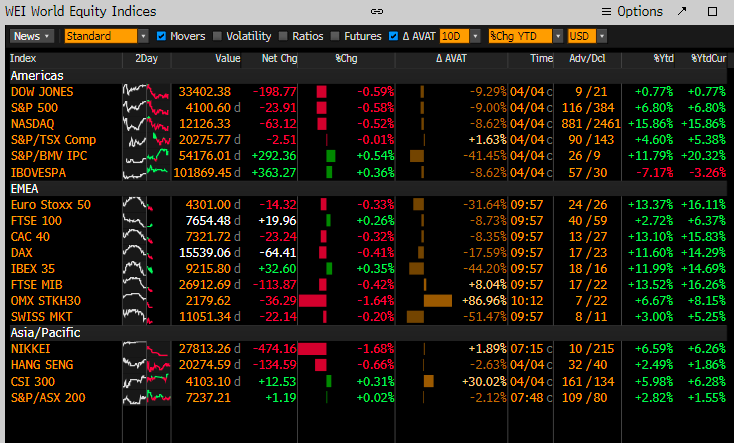Click FTSE 100 net change +19.96

(x=278, y=221)
